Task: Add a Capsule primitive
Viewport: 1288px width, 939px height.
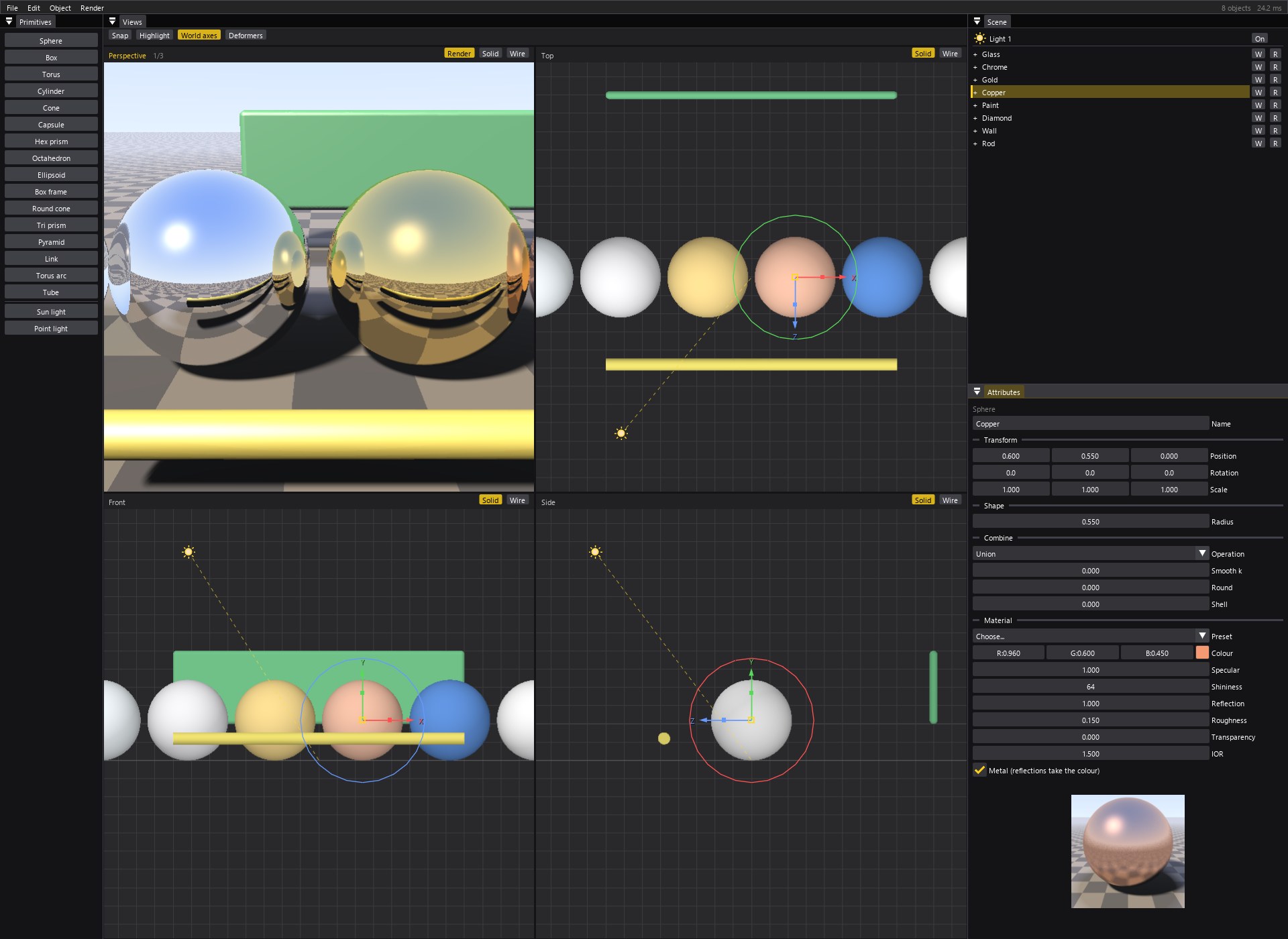Action: click(x=51, y=124)
